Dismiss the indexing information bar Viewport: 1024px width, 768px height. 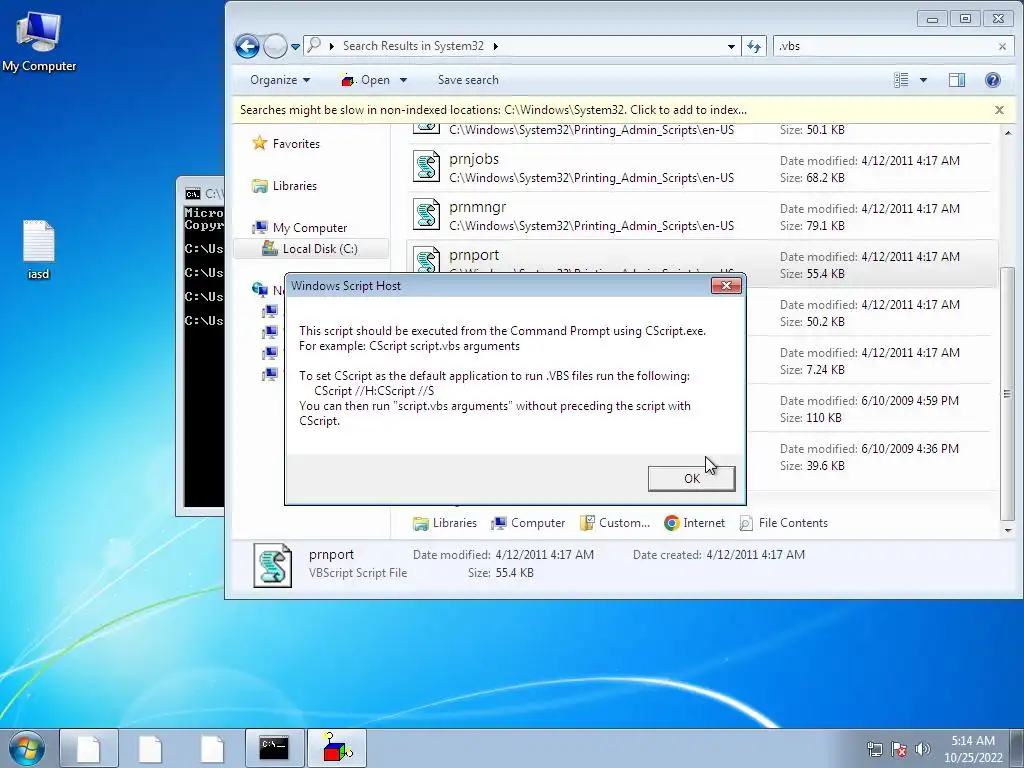(x=999, y=110)
